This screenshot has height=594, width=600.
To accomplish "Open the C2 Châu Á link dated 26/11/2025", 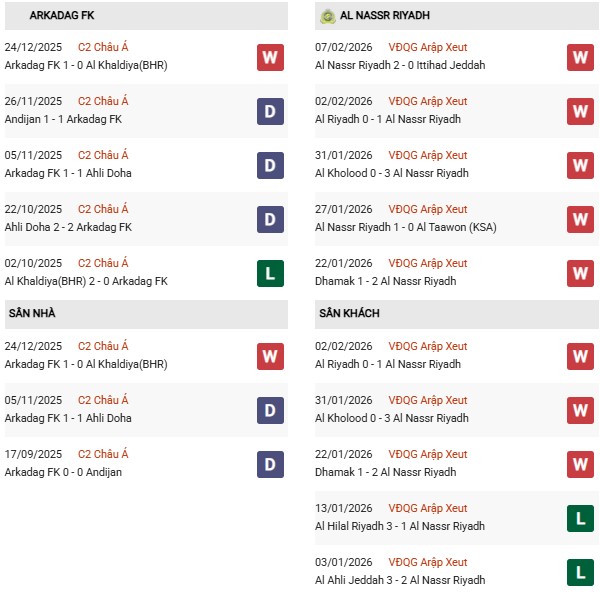I will [103, 101].
